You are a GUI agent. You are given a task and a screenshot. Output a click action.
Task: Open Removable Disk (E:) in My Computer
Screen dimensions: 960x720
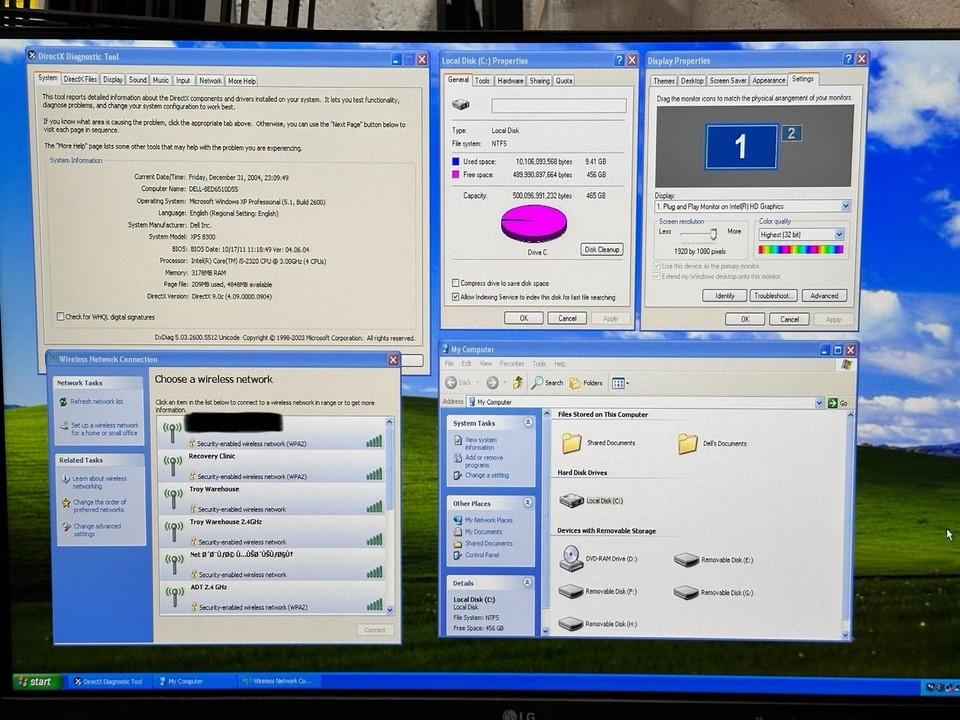[x=688, y=560]
